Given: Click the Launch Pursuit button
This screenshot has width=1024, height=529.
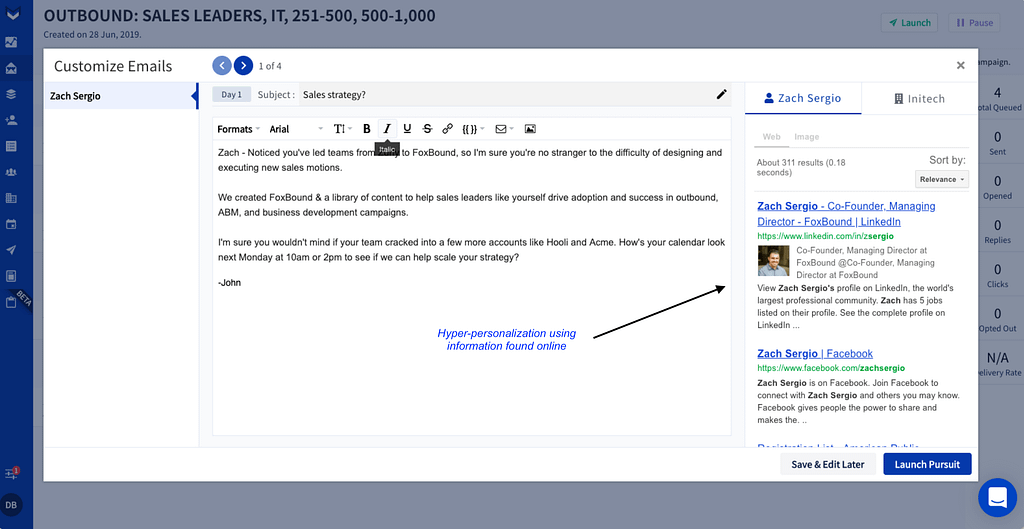Looking at the screenshot, I should [927, 464].
